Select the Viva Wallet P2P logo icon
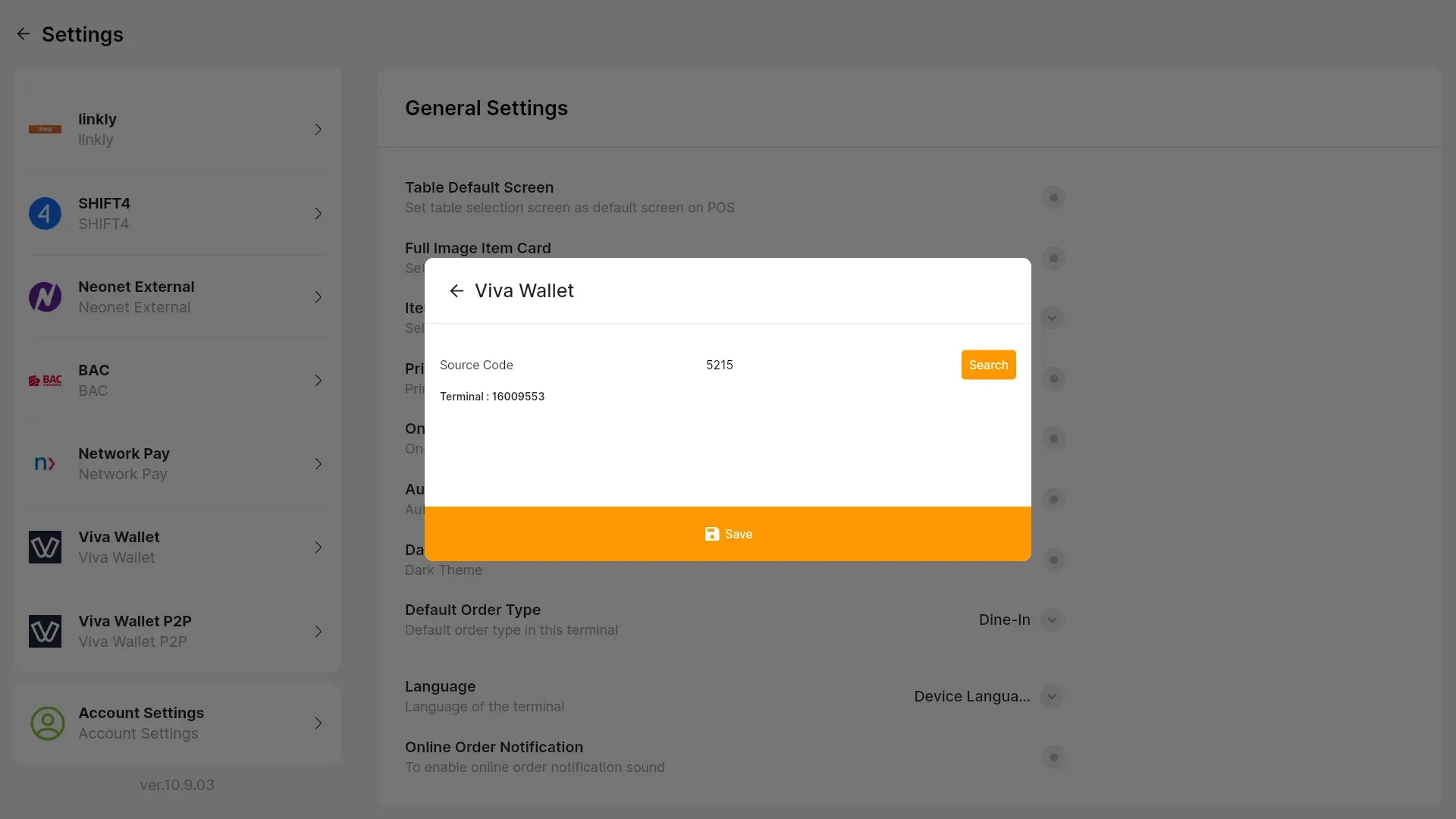The image size is (1456, 819). (x=45, y=631)
